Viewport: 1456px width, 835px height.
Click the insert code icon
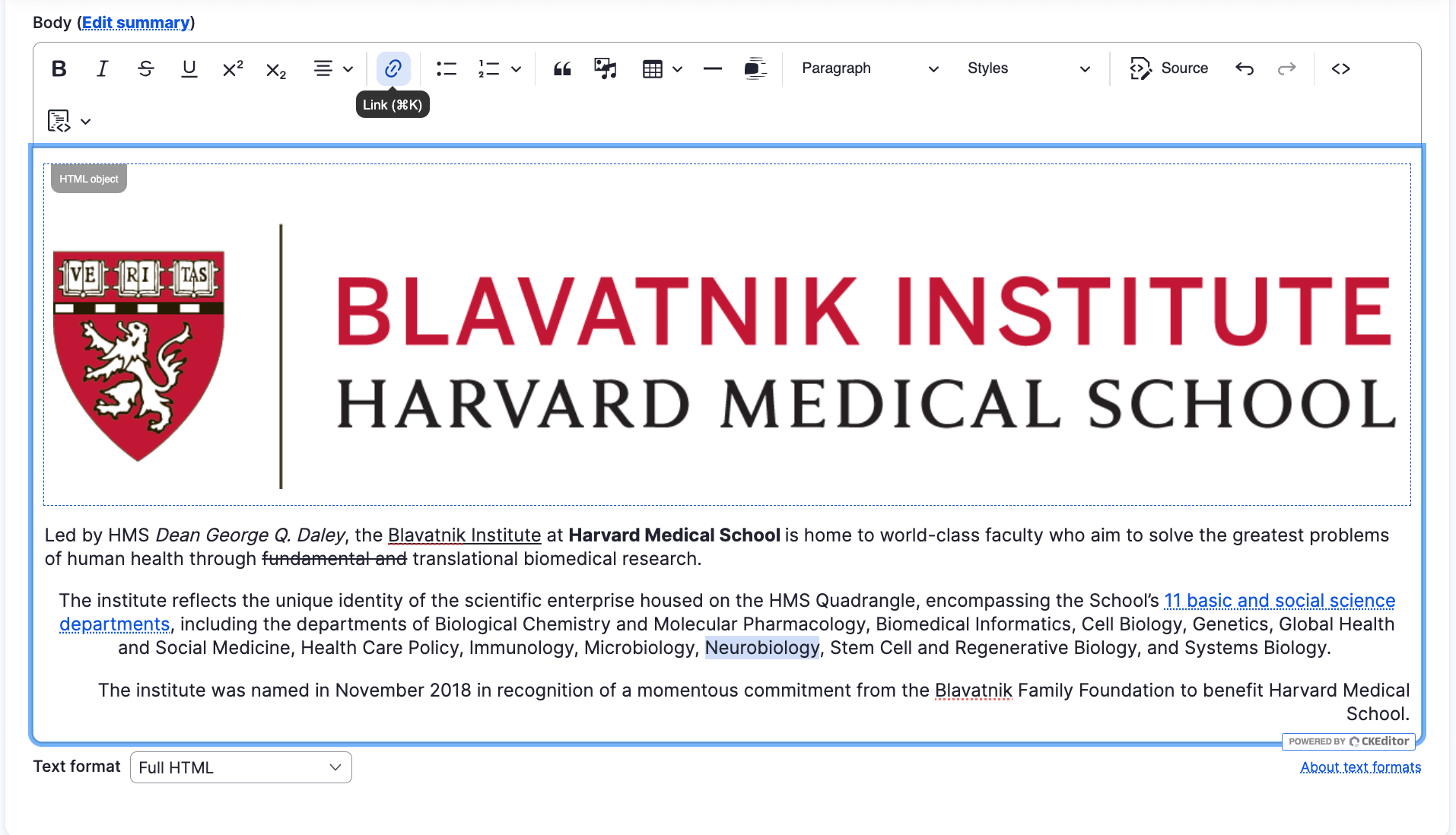pos(1341,69)
